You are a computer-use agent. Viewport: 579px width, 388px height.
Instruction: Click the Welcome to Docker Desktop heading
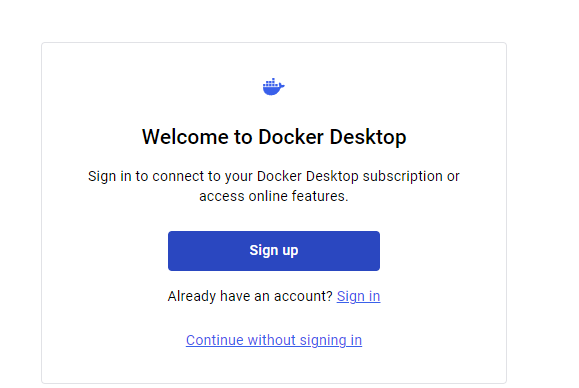point(274,137)
